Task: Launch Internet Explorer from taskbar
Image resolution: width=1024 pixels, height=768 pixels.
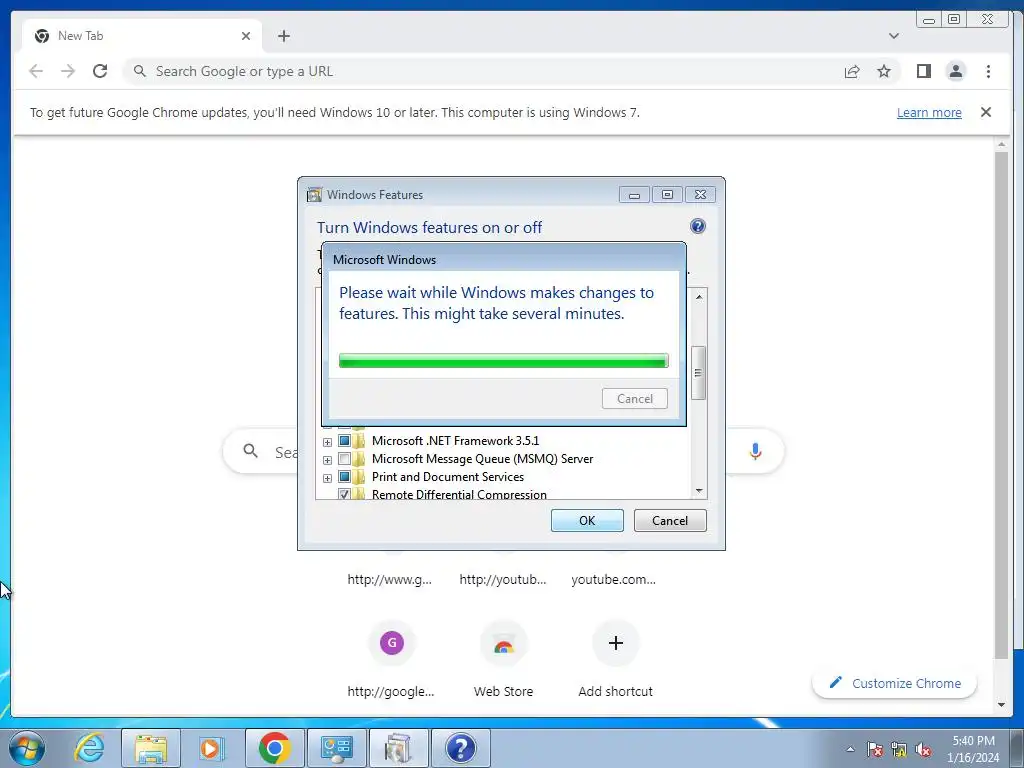Action: coord(89,748)
